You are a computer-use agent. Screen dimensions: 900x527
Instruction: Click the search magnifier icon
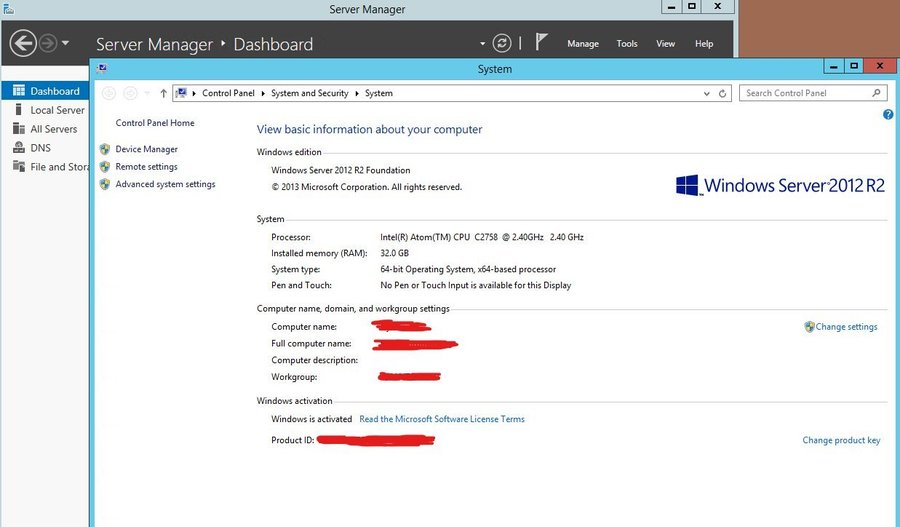tap(876, 93)
